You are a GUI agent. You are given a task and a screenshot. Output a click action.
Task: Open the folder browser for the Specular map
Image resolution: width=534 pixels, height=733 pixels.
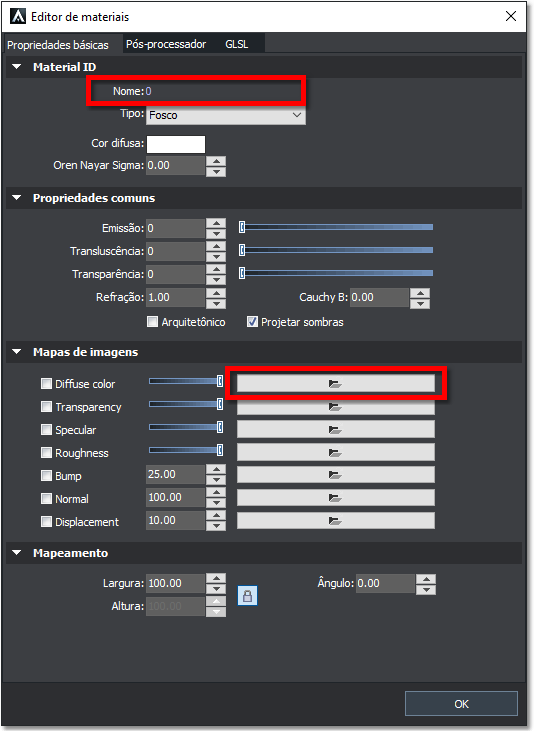point(335,429)
